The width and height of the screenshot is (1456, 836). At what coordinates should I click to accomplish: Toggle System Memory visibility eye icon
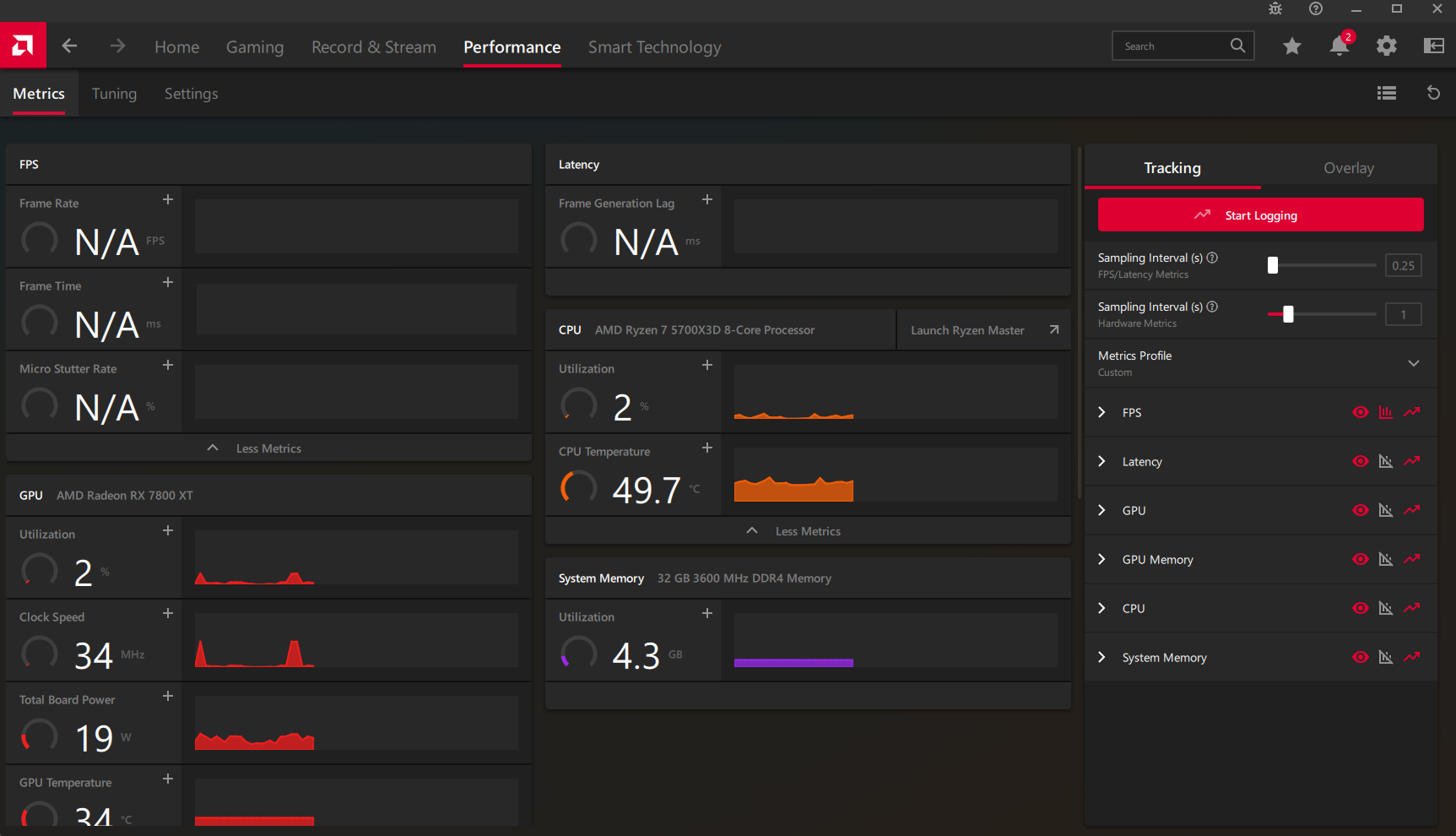pyautogui.click(x=1361, y=657)
